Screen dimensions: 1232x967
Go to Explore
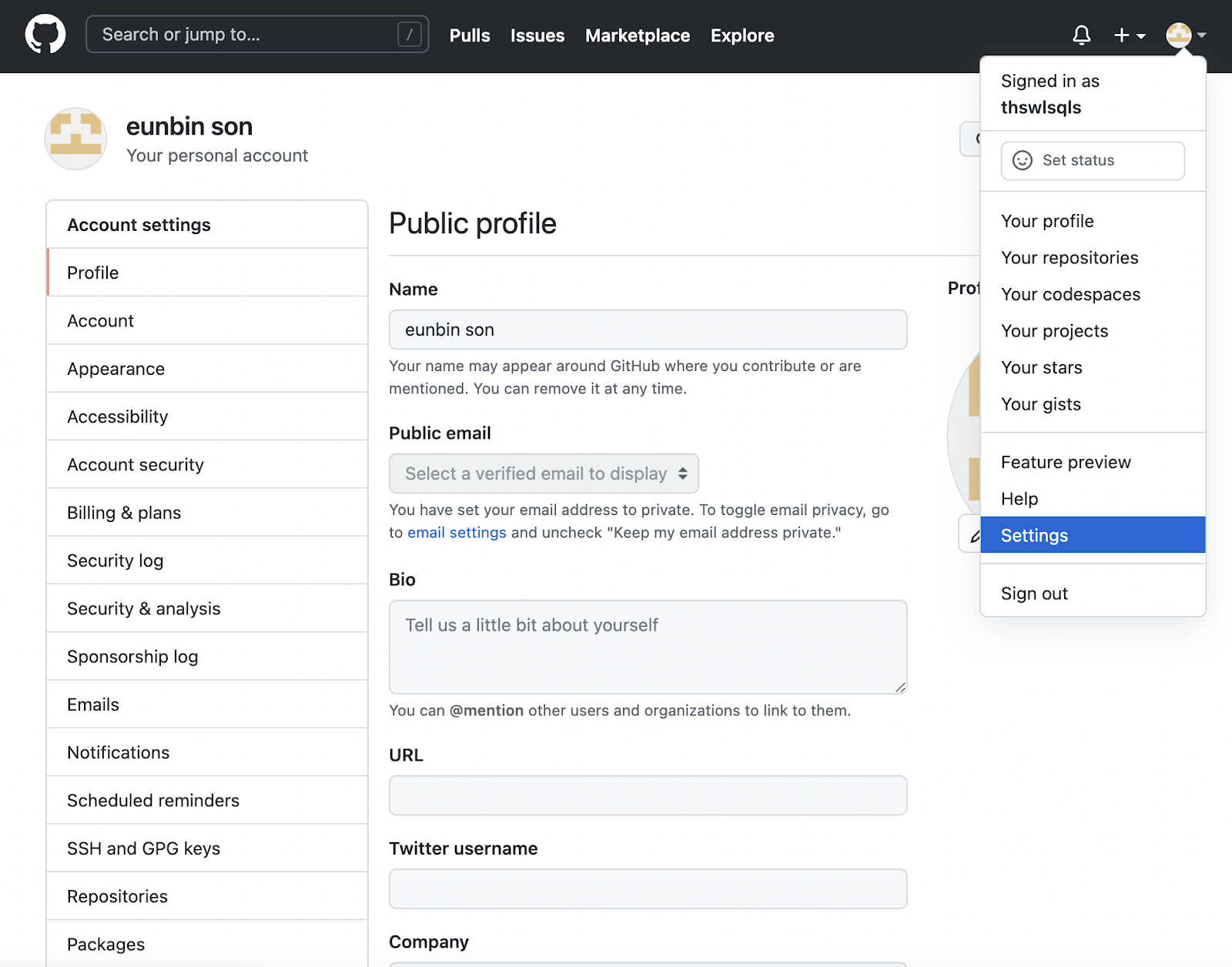742,35
